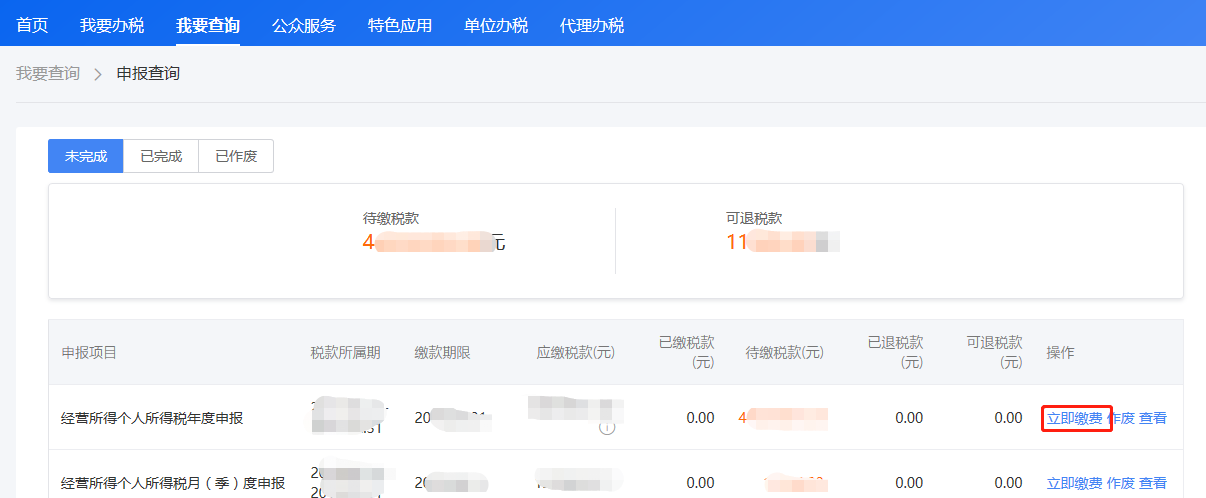Image resolution: width=1206 pixels, height=498 pixels.
Task: Click 作废 for 月（季）度申报 row
Action: [x=1121, y=483]
